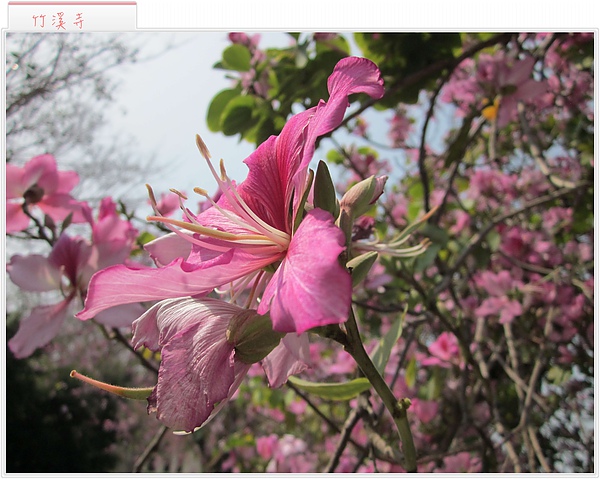Click the pink orchid tree flower photo
The image size is (600, 479).
(300, 252)
